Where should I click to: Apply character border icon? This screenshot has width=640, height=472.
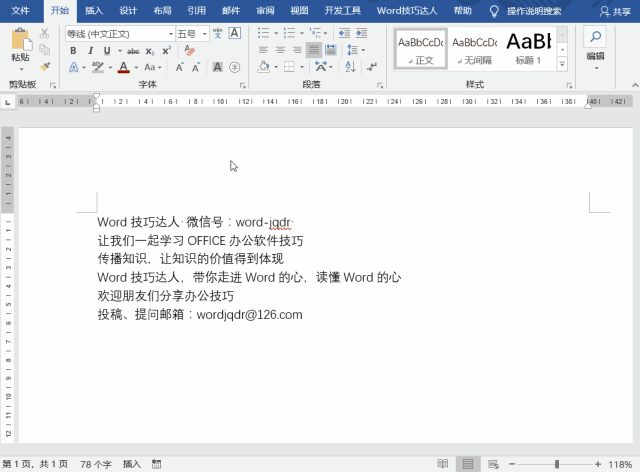pyautogui.click(x=235, y=33)
